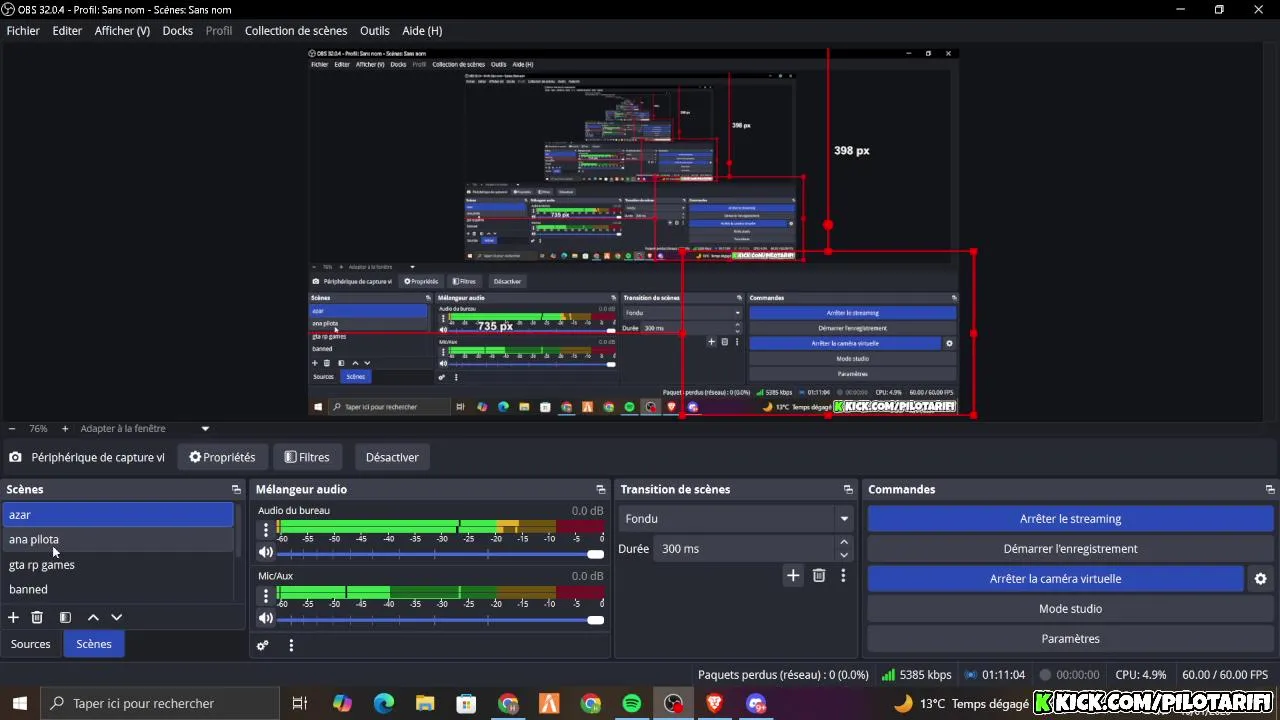Click the Désactiver button
The image size is (1280, 720).
point(392,457)
